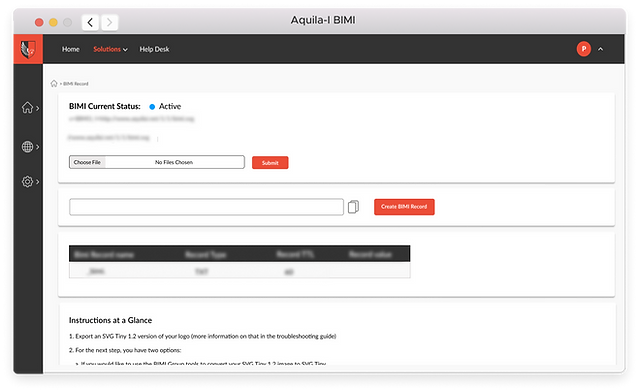Viewport: 639px width, 391px height.
Task: Expand the chevron beside the sidebar globe icon
Action: tap(37, 147)
